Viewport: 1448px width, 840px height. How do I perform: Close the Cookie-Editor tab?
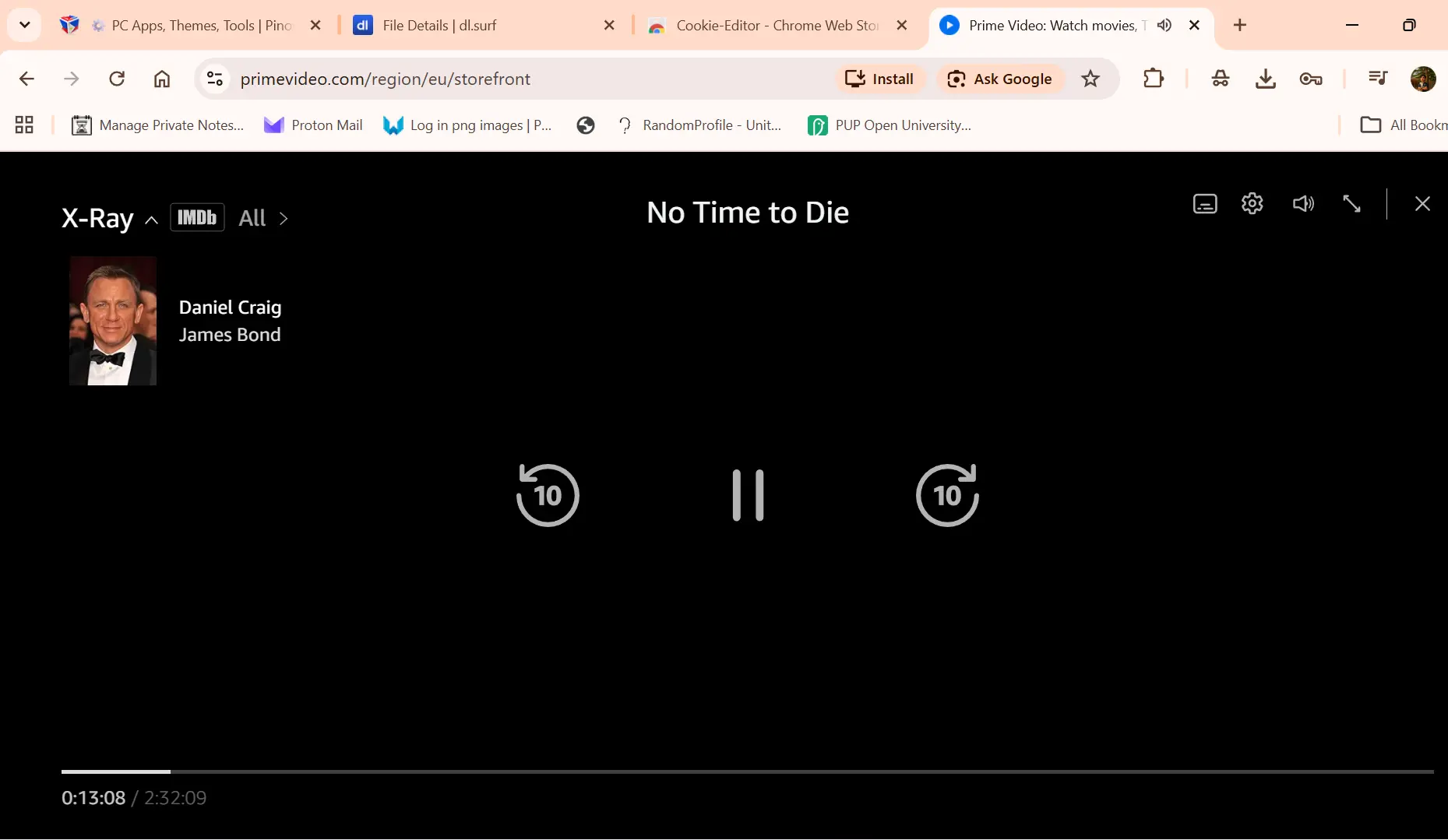point(902,26)
